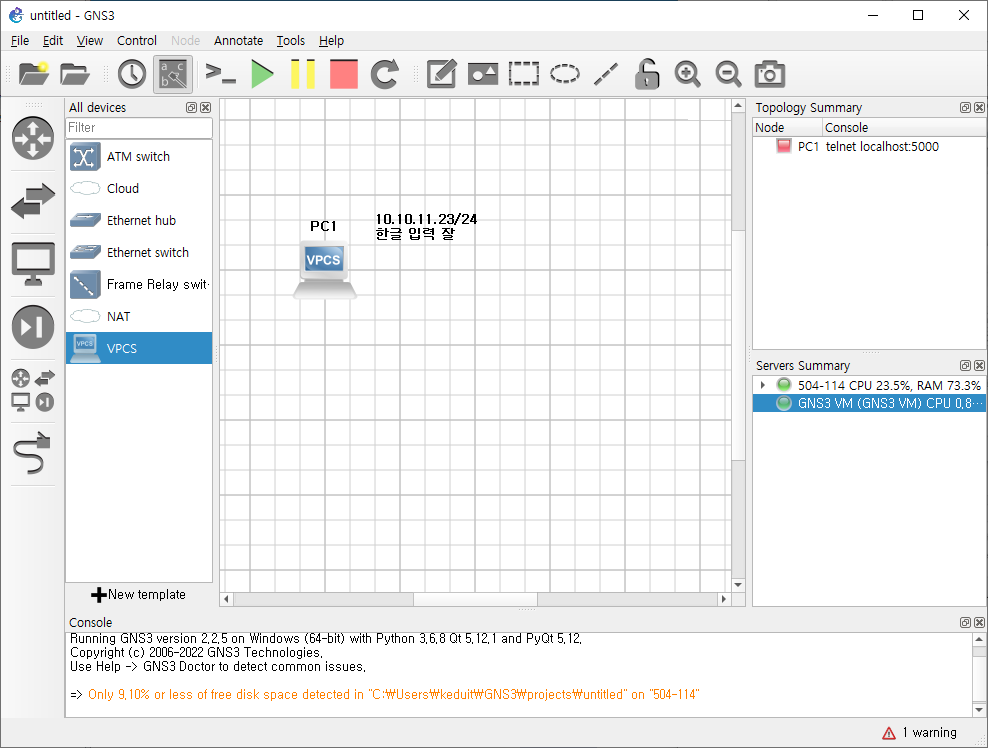Click the Console column header
This screenshot has width=988, height=748.
(904, 128)
